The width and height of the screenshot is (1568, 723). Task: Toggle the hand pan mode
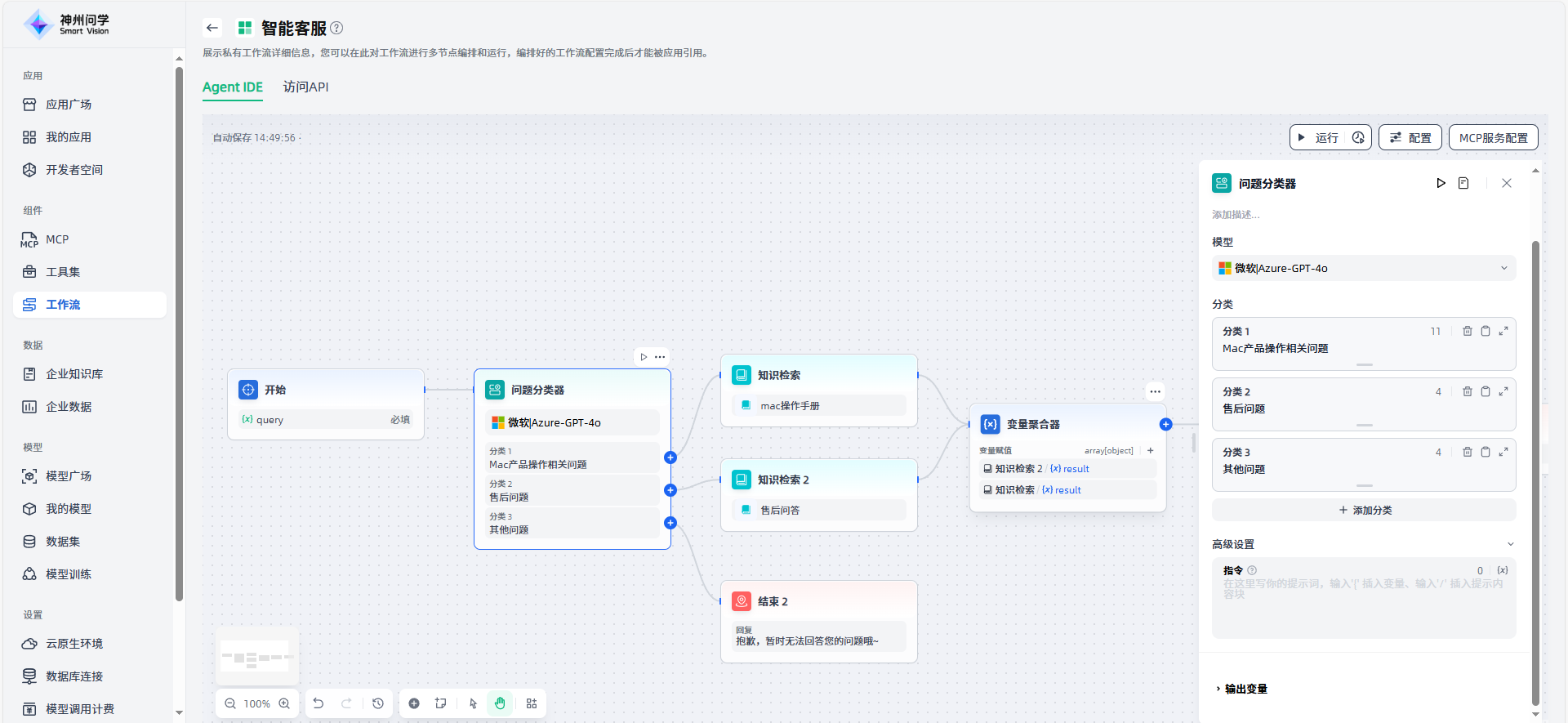pos(500,703)
